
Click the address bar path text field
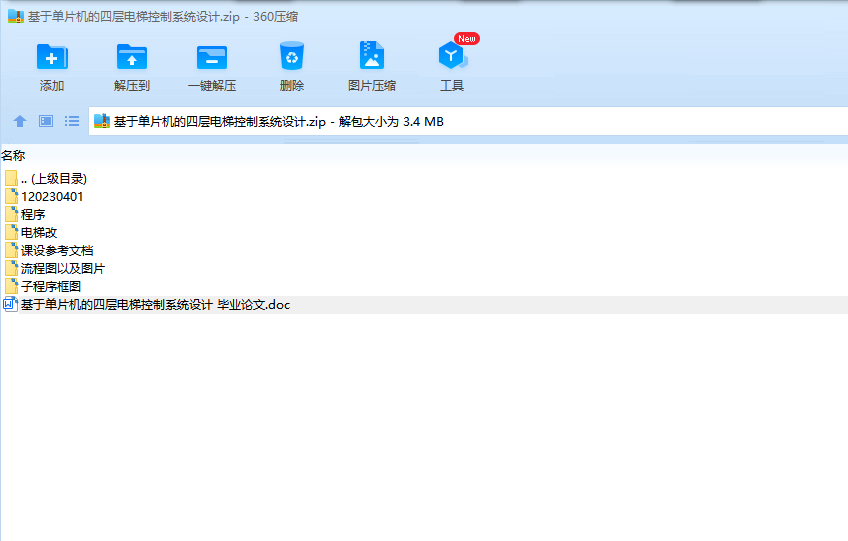pyautogui.click(x=468, y=121)
